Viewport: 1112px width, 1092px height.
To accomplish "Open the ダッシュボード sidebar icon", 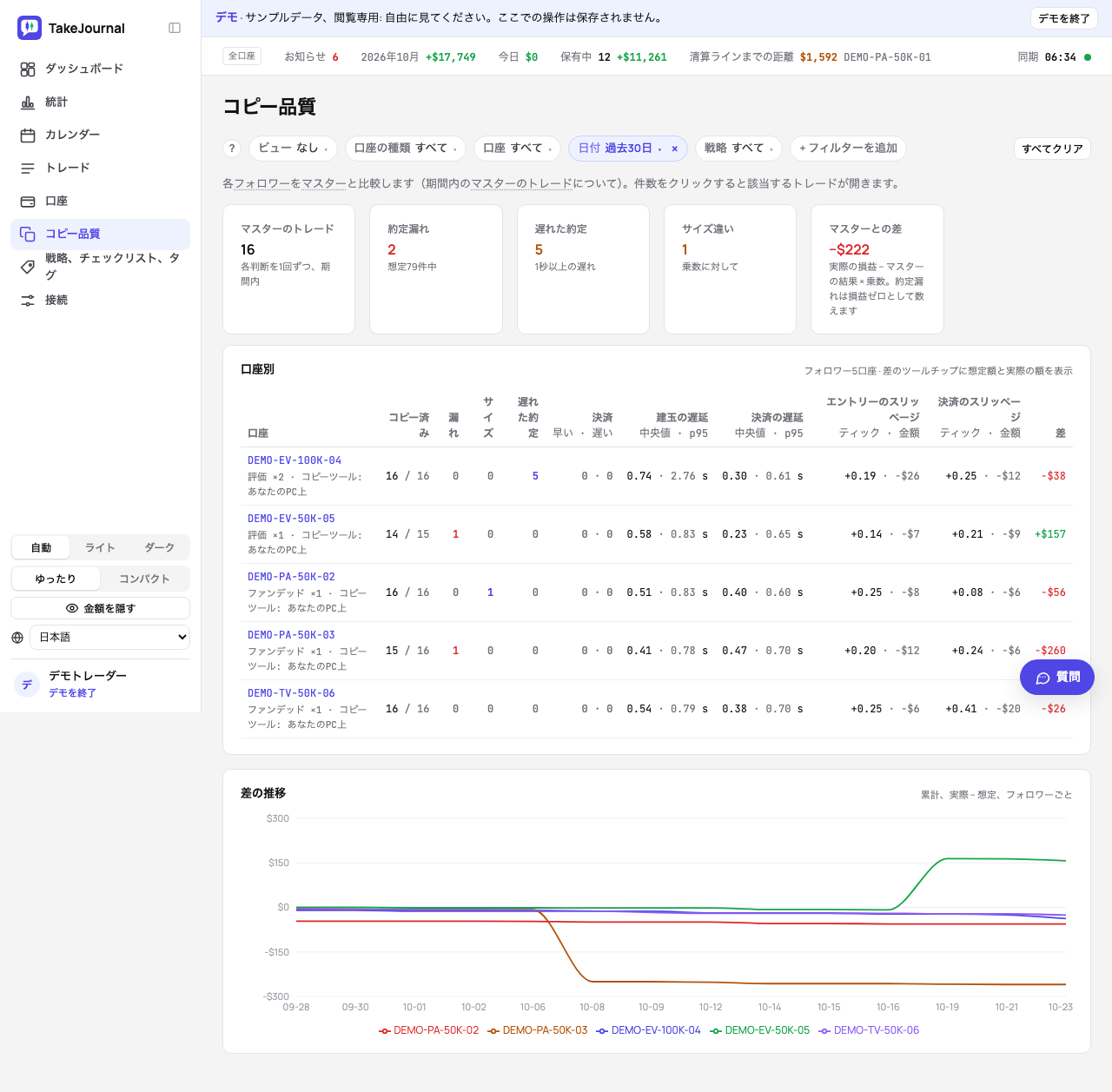I will tap(28, 69).
